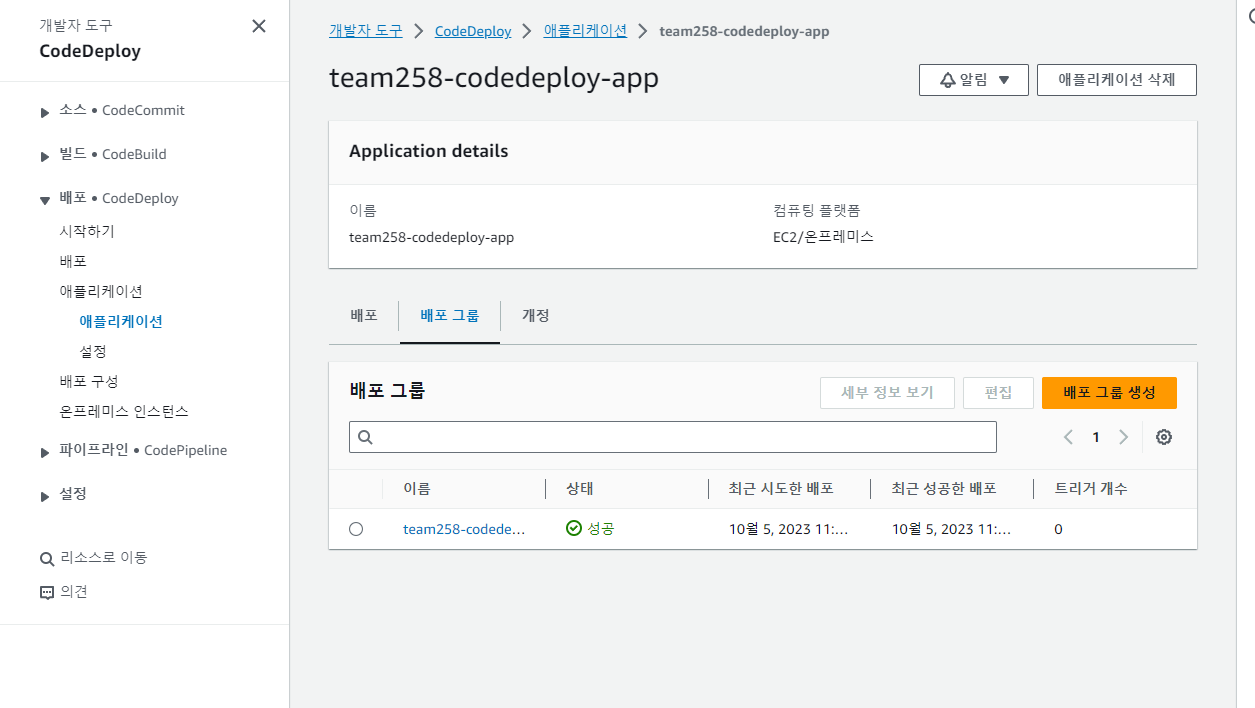The width and height of the screenshot is (1255, 708).
Task: Focus the deployment group search field
Action: [673, 437]
